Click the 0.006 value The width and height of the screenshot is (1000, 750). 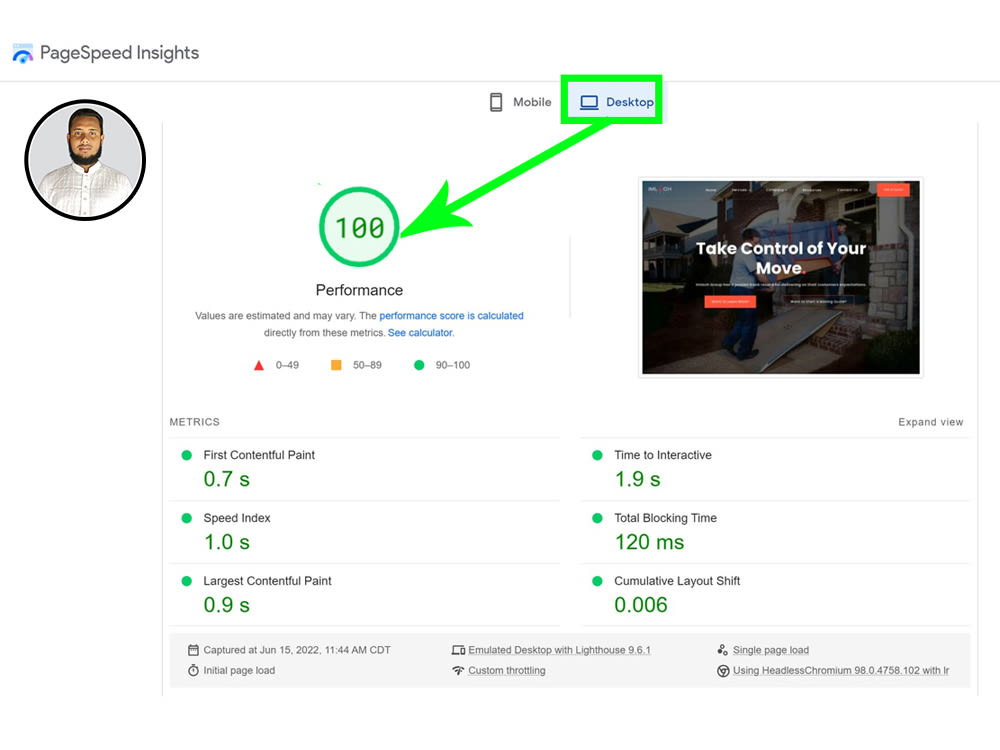(x=640, y=605)
